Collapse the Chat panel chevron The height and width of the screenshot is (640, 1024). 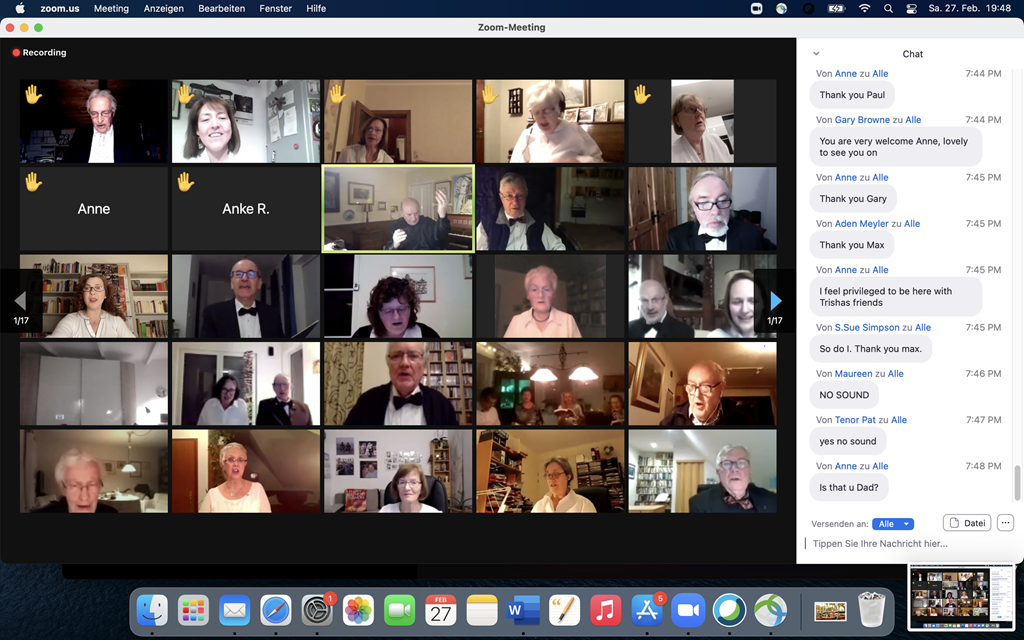point(816,54)
